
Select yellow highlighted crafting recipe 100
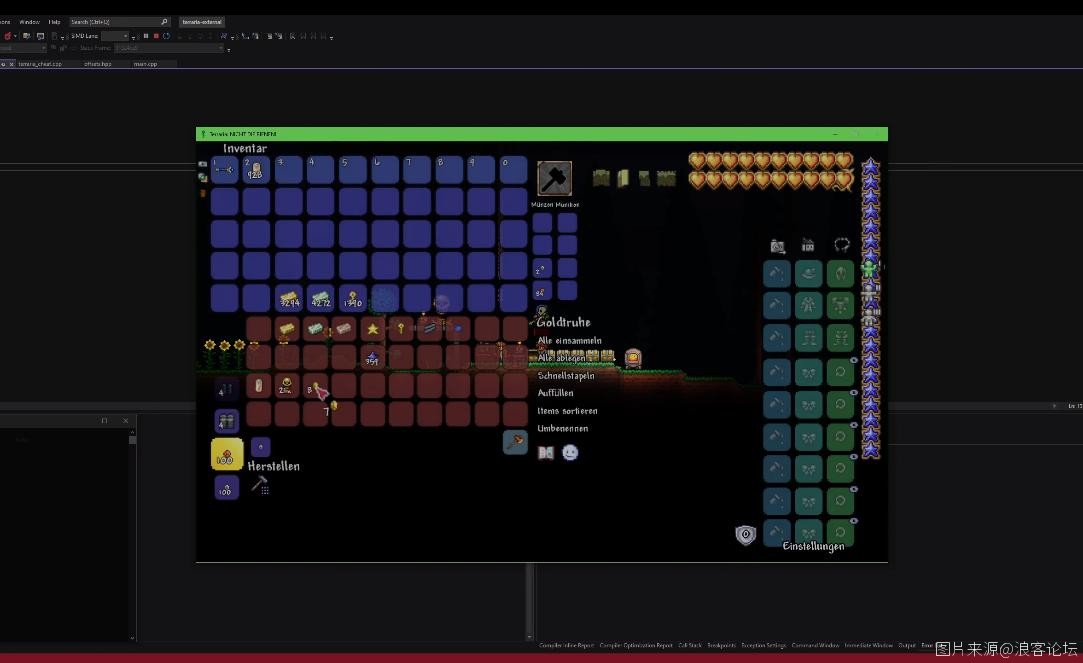(227, 454)
